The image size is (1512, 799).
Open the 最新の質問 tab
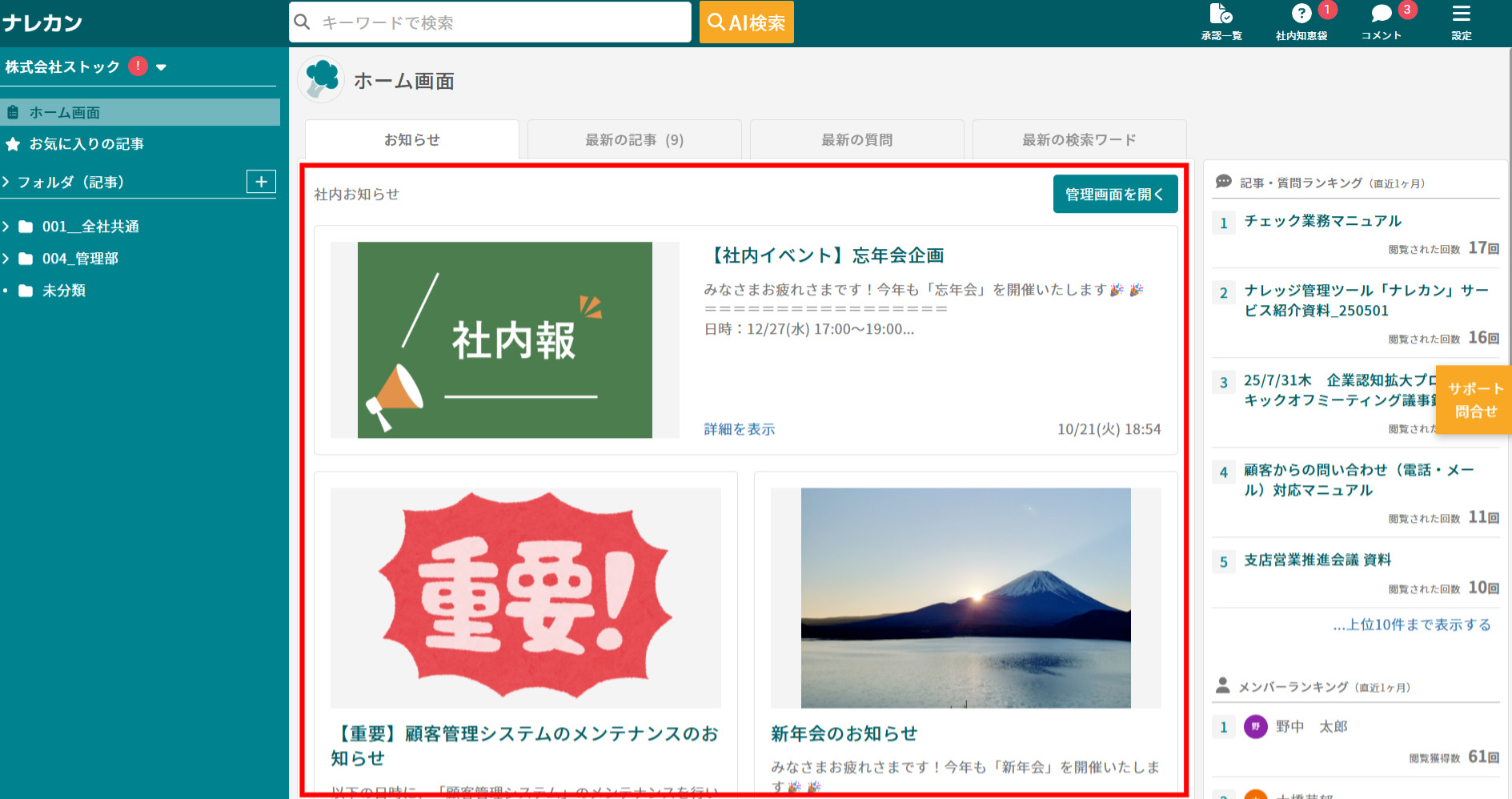(x=856, y=139)
